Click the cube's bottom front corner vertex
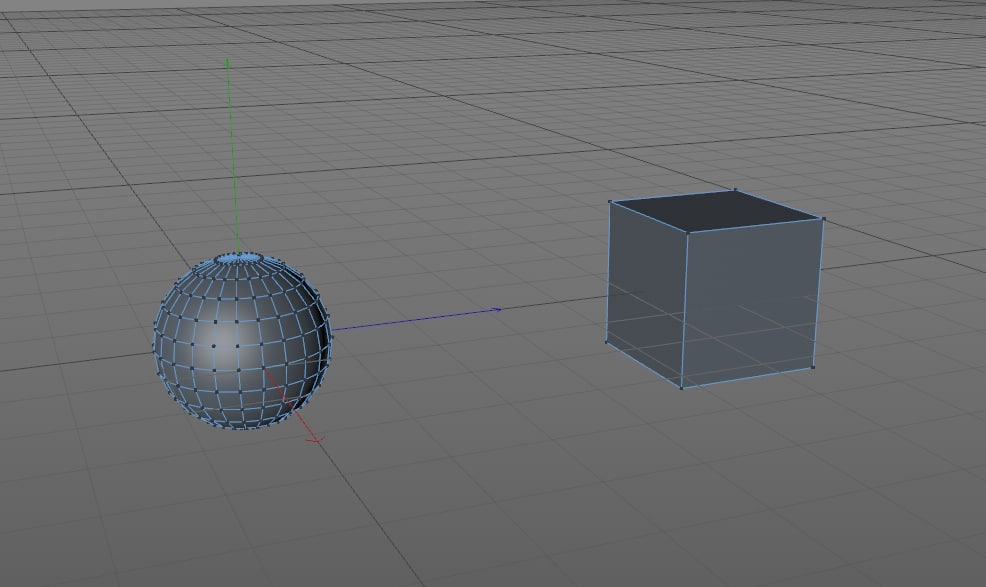The image size is (986, 587). pyautogui.click(x=682, y=388)
